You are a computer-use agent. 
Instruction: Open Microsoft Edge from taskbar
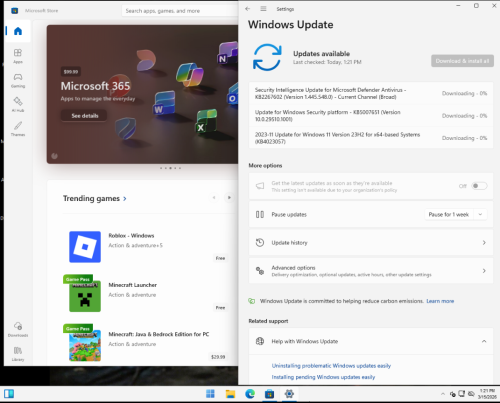(250, 394)
